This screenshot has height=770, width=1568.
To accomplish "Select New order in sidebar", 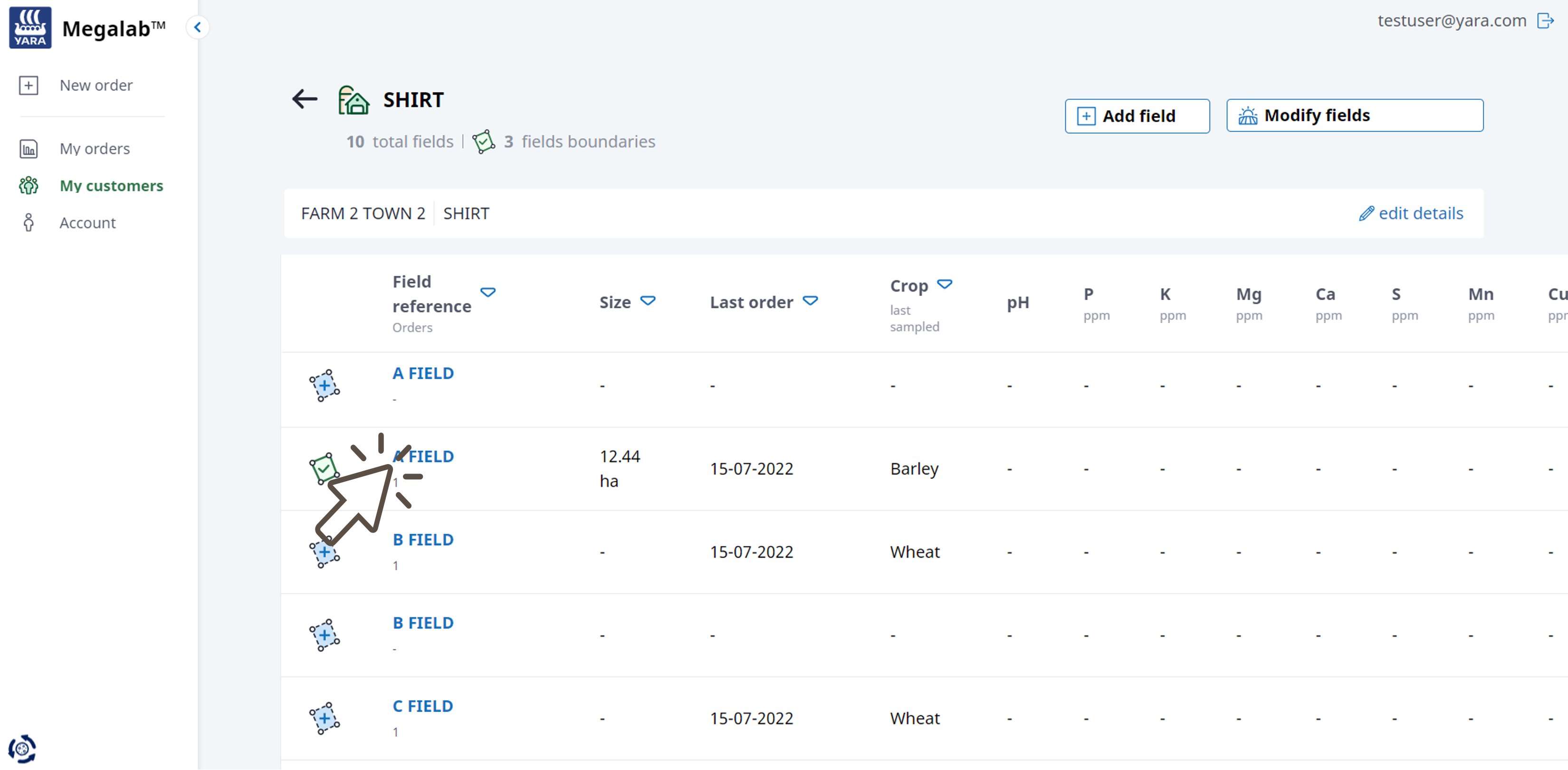I will (96, 85).
